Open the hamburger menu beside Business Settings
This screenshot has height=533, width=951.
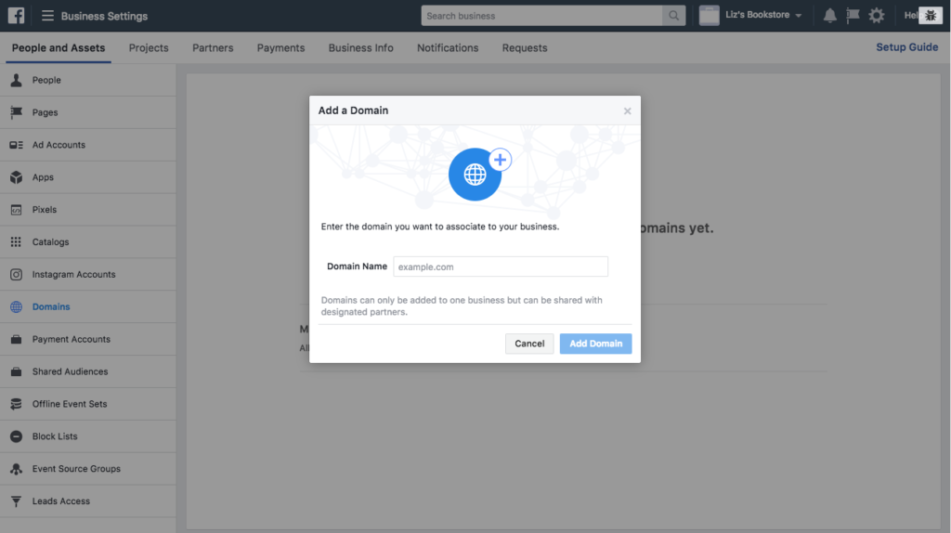click(x=47, y=16)
